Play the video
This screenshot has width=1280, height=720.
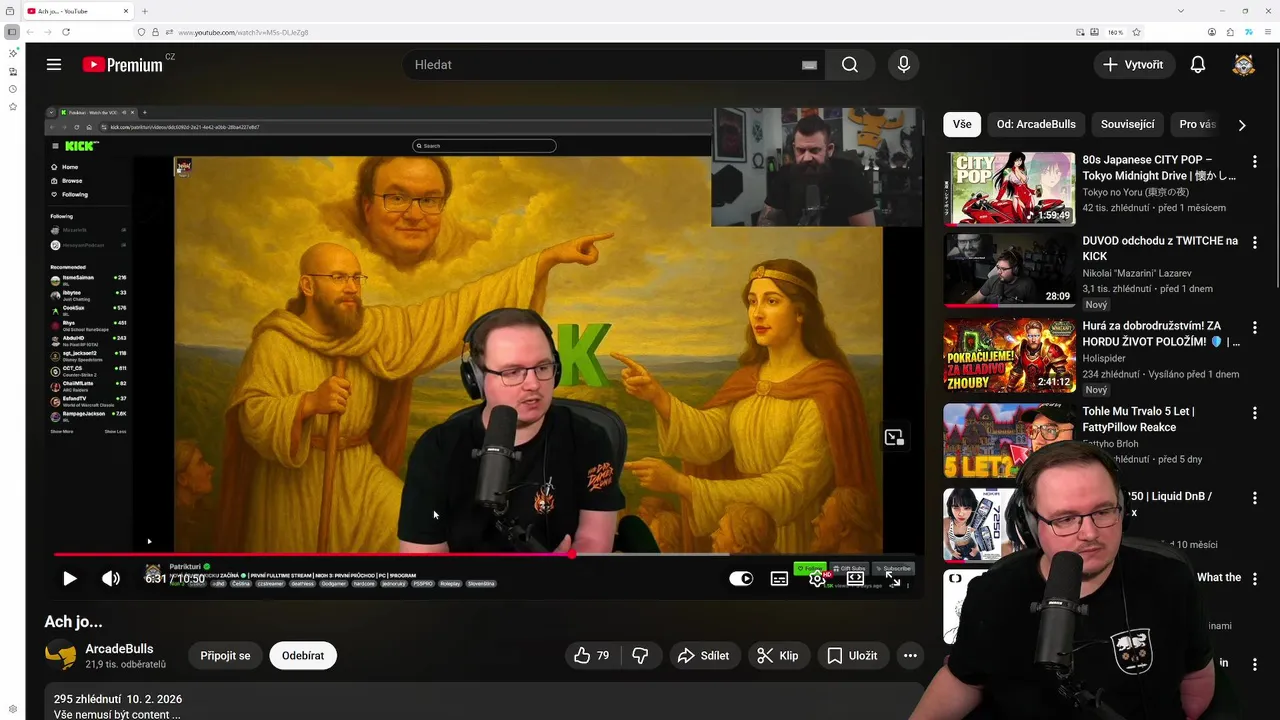69,578
